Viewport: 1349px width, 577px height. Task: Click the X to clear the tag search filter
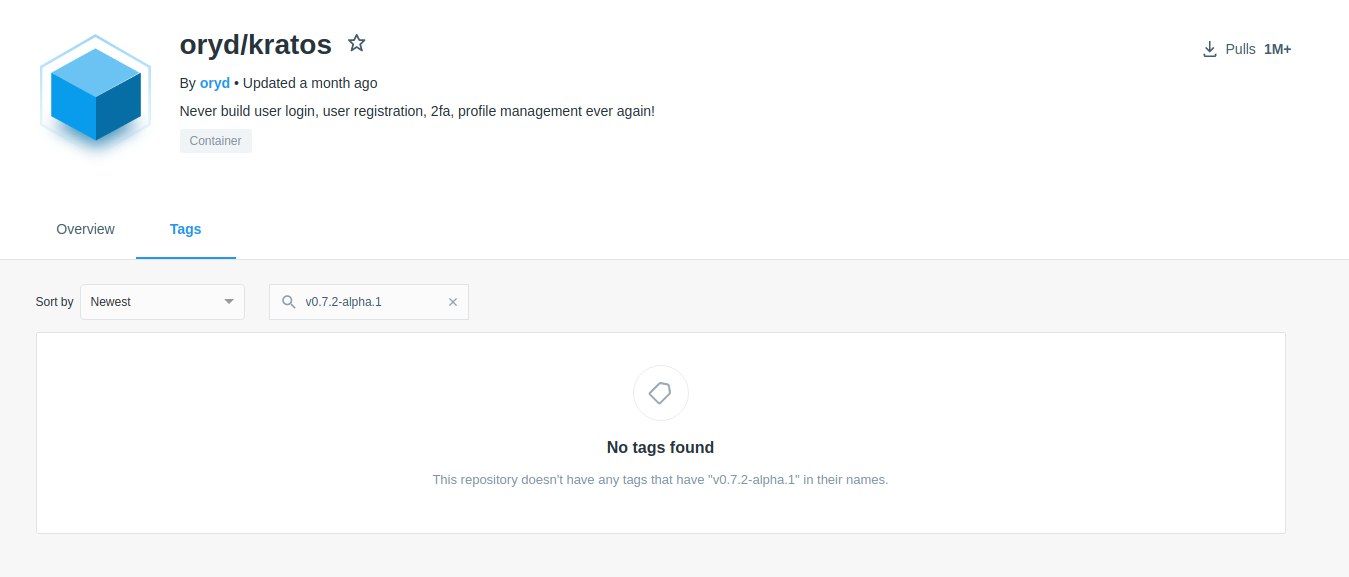[x=453, y=301]
